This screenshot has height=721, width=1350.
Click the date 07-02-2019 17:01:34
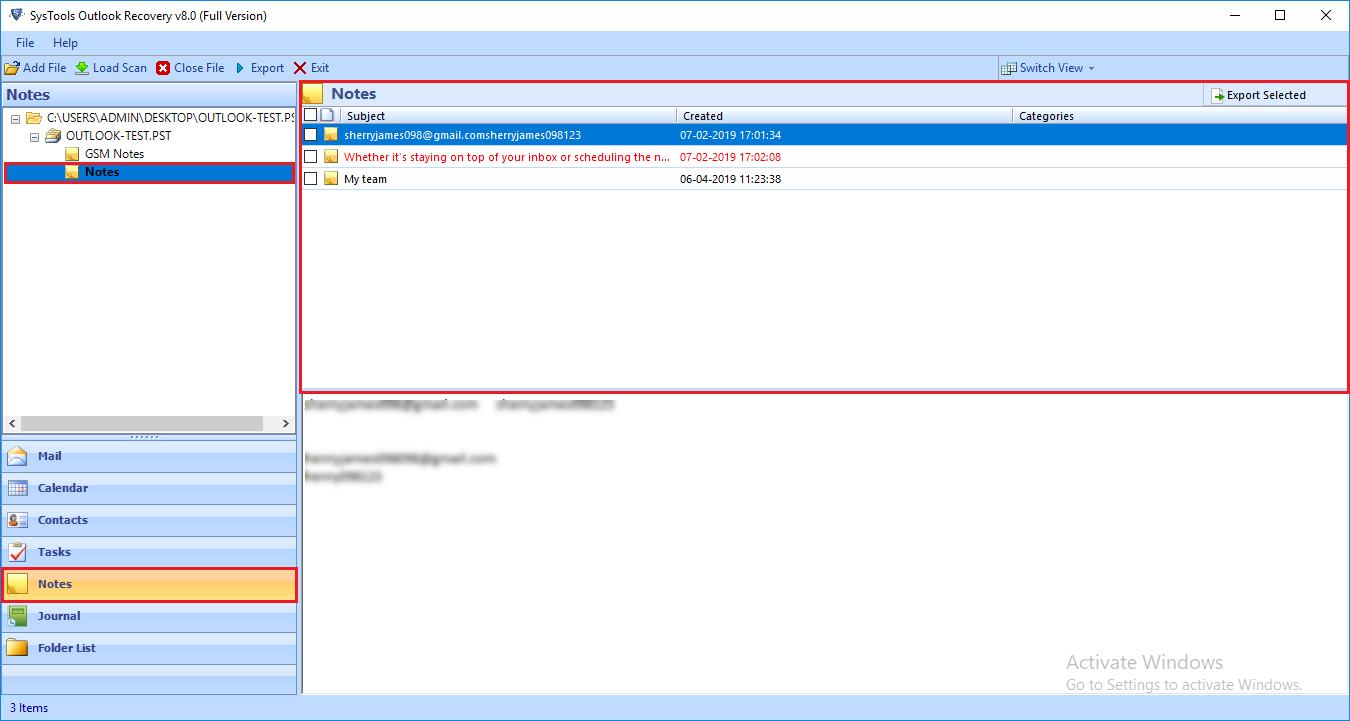pyautogui.click(x=730, y=135)
